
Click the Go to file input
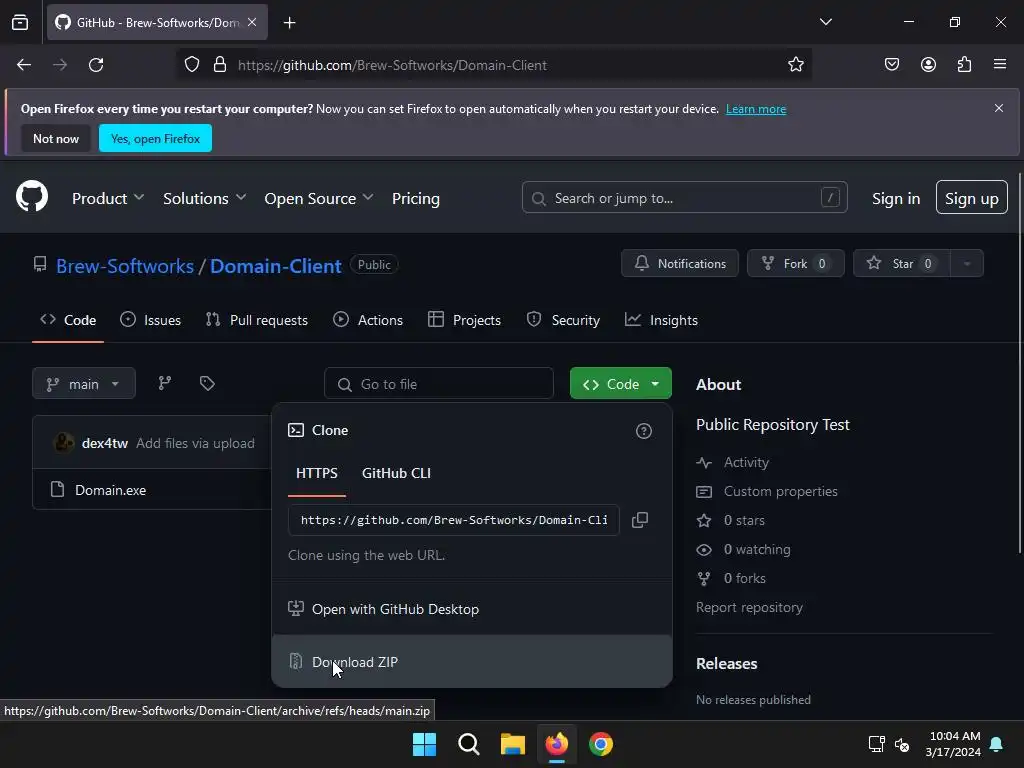pos(439,383)
